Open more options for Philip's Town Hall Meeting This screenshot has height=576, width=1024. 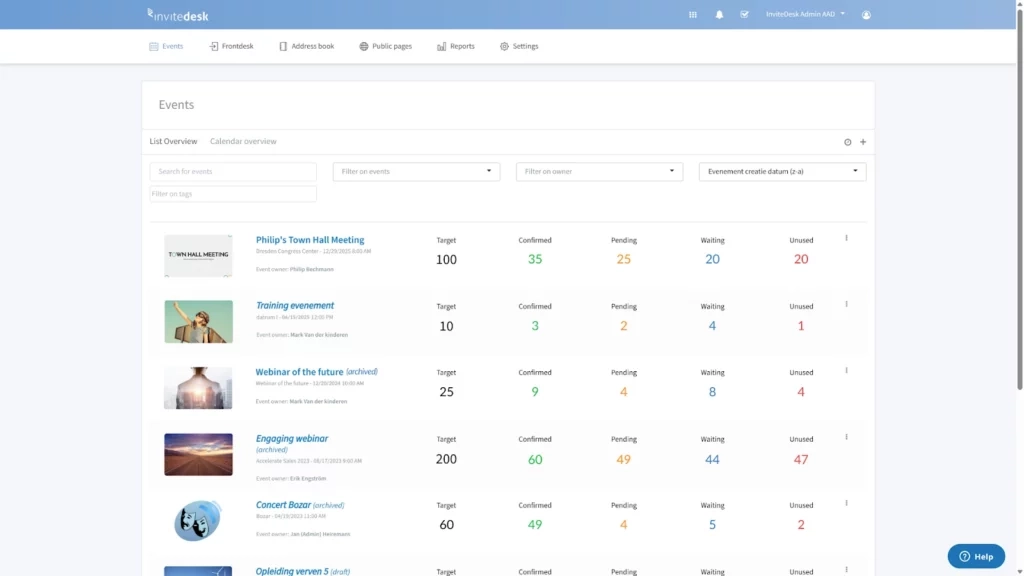point(846,238)
